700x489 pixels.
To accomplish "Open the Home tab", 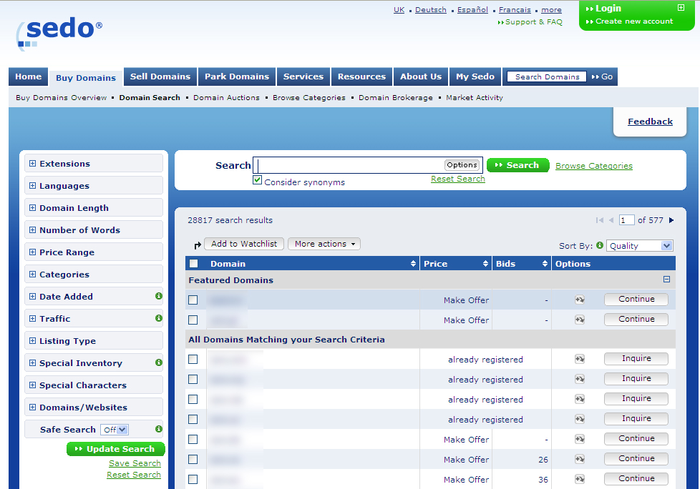I will pyautogui.click(x=28, y=77).
